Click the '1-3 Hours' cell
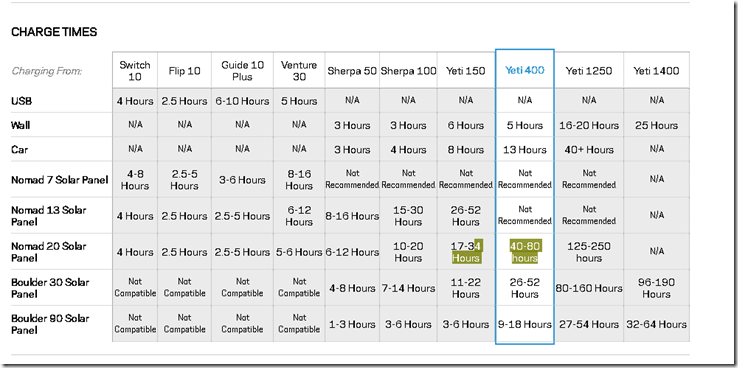738x368 pixels. click(x=352, y=324)
